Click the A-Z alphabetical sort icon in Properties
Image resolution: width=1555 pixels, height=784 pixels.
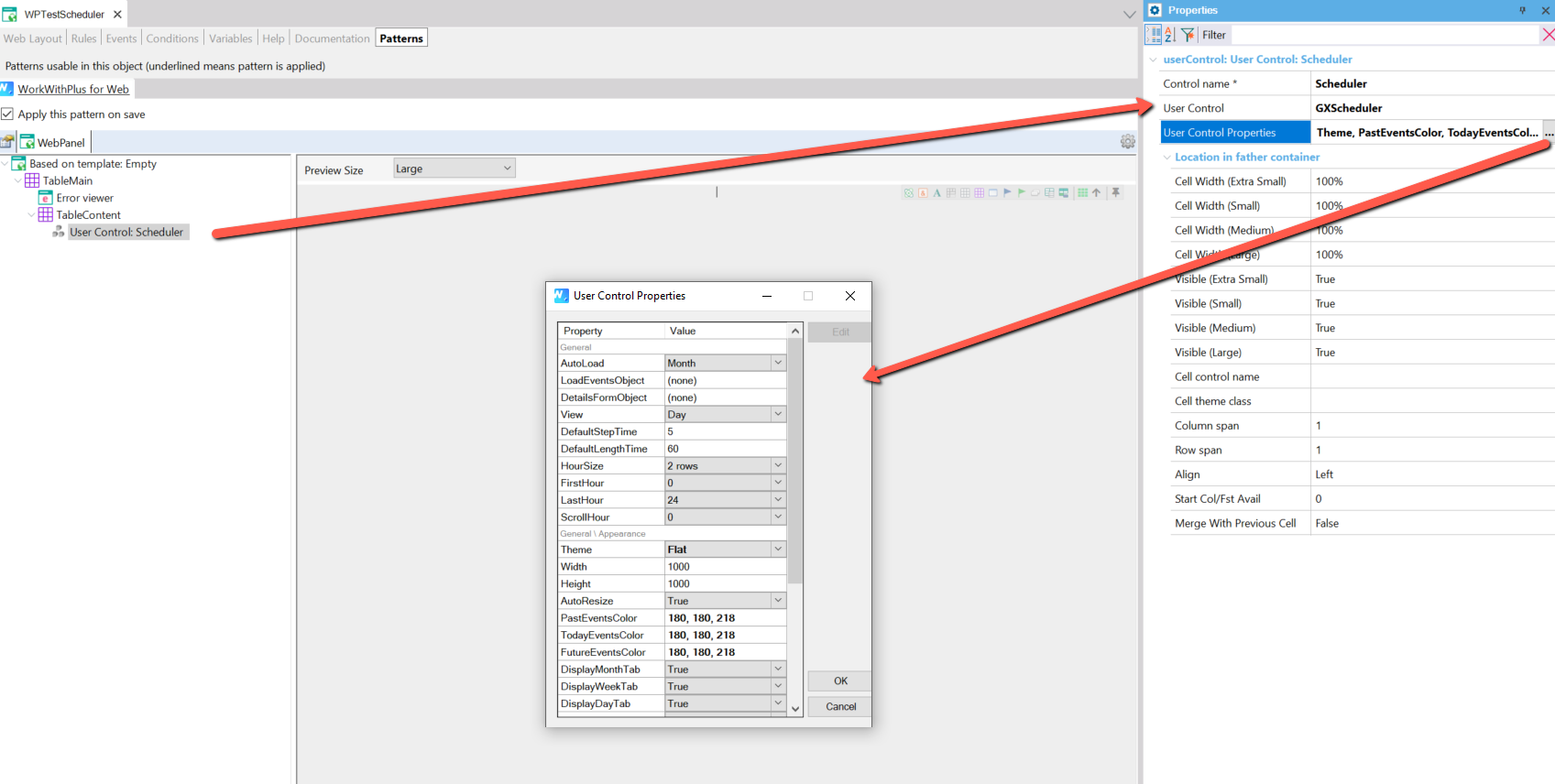coord(1169,35)
